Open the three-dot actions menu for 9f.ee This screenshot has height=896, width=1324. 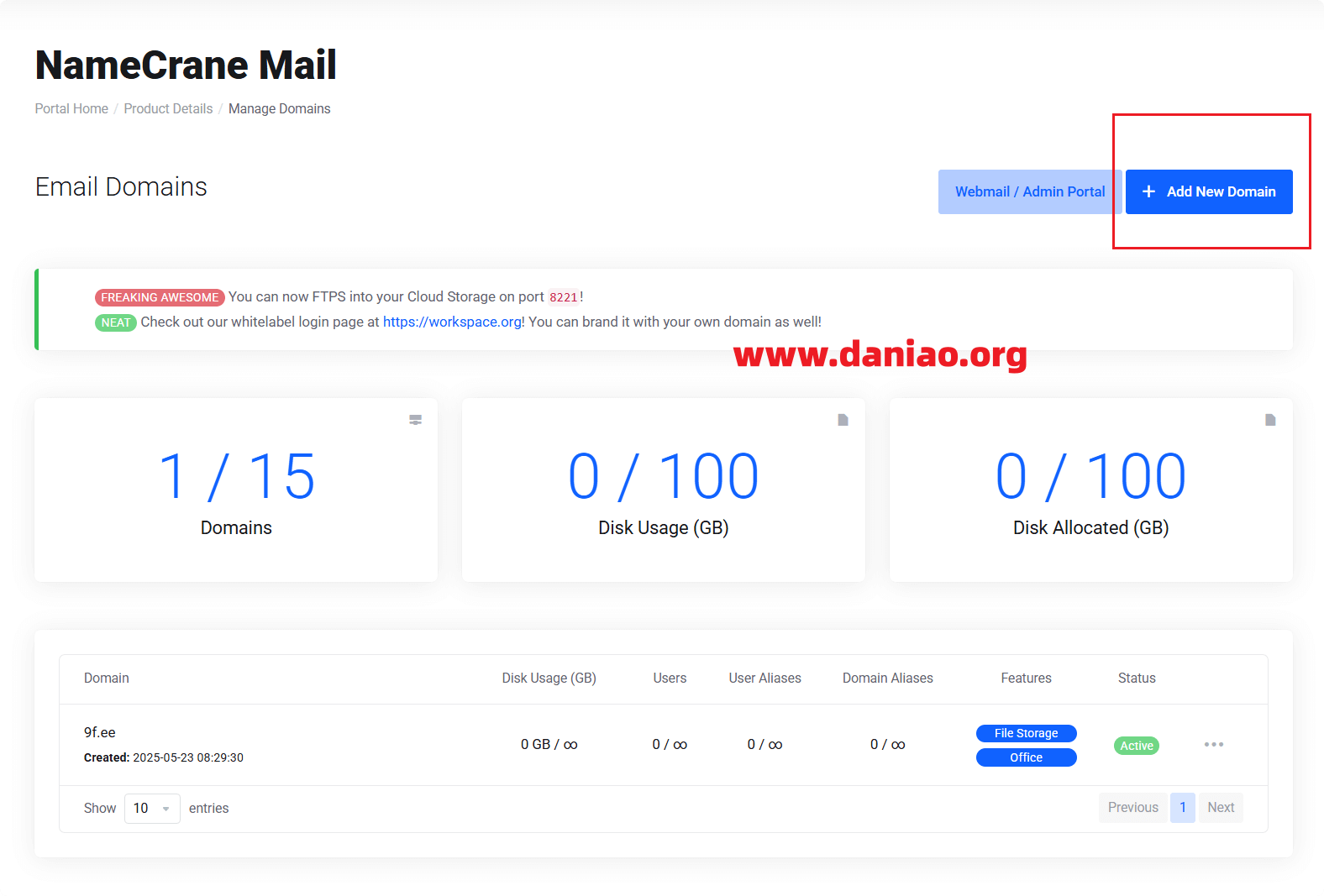[1213, 745]
